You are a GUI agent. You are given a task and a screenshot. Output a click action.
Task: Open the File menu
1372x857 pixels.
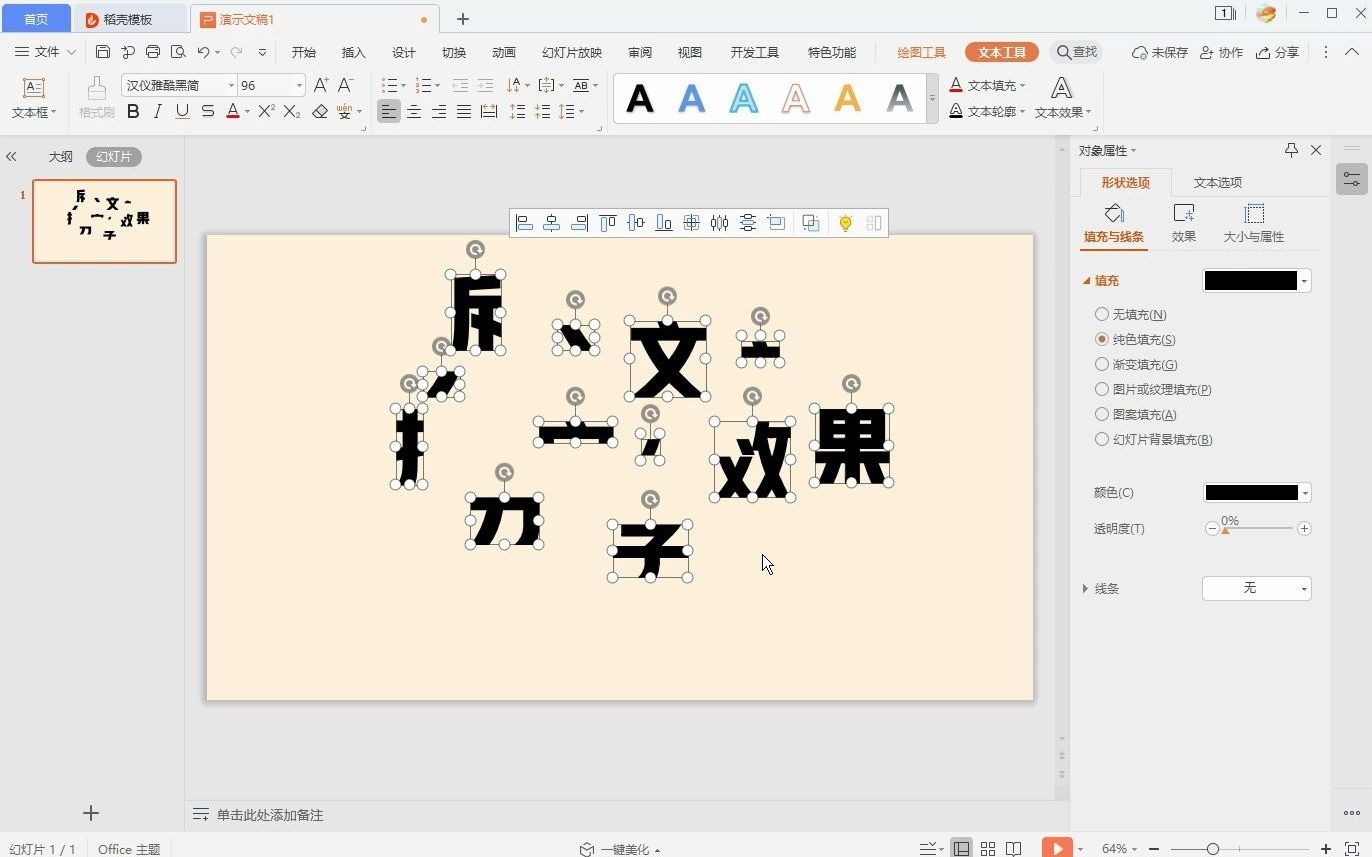pos(45,52)
